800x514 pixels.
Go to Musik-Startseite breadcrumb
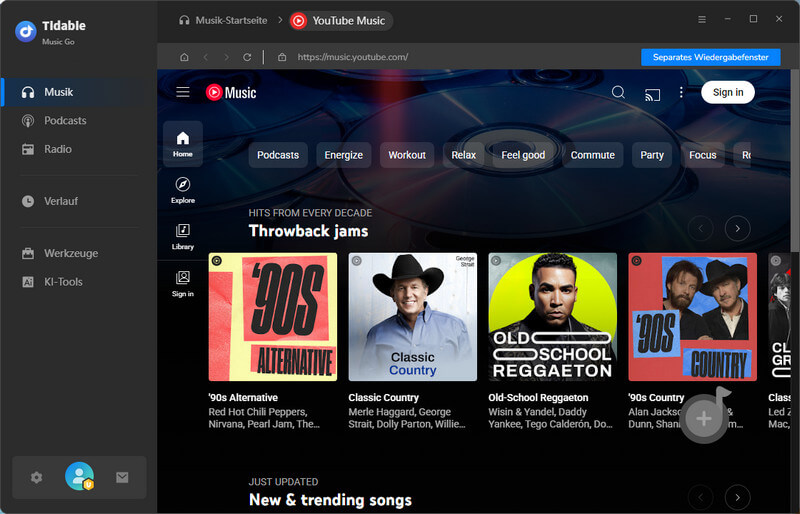[223, 20]
